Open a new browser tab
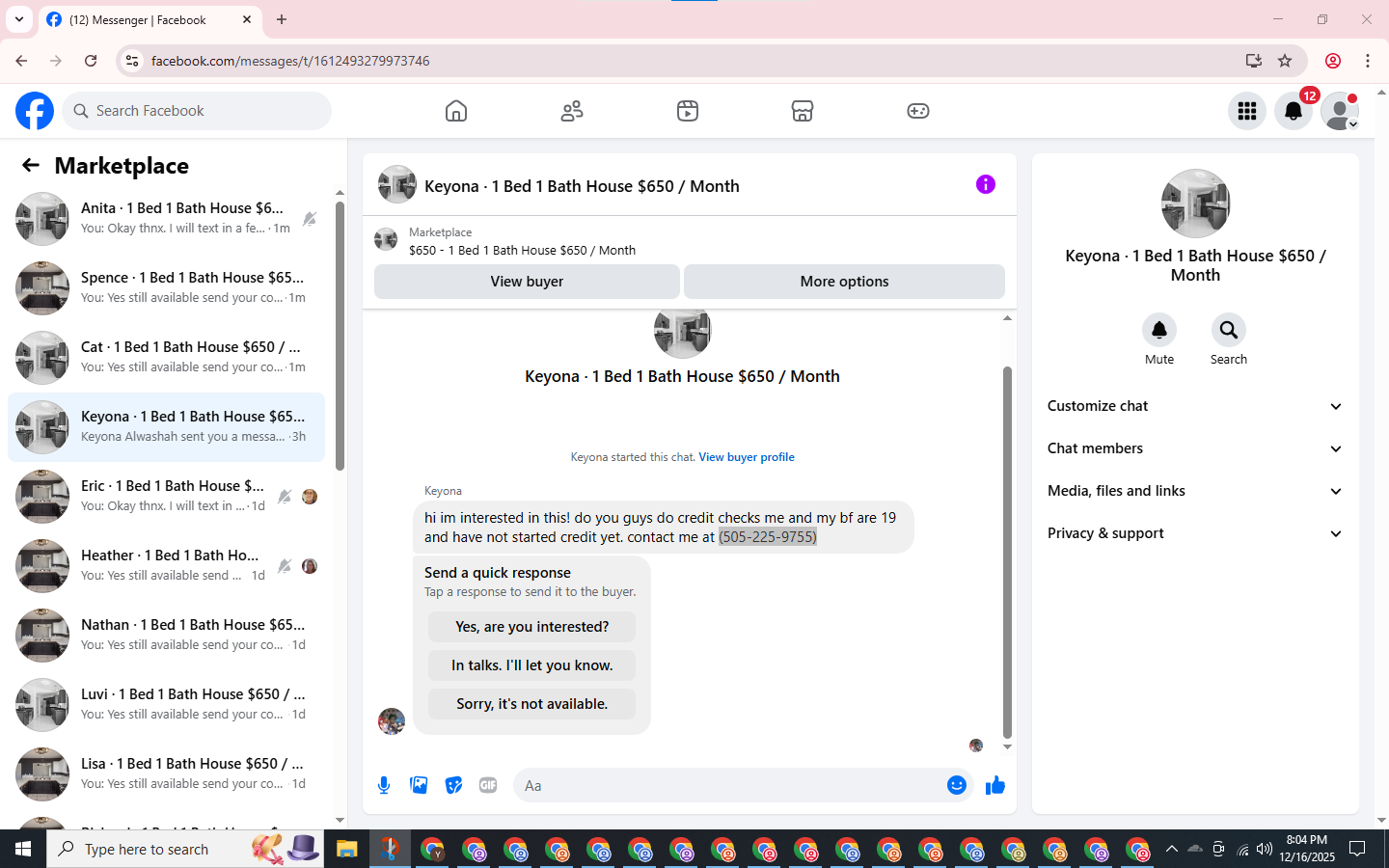This screenshot has width=1389, height=868. (282, 19)
